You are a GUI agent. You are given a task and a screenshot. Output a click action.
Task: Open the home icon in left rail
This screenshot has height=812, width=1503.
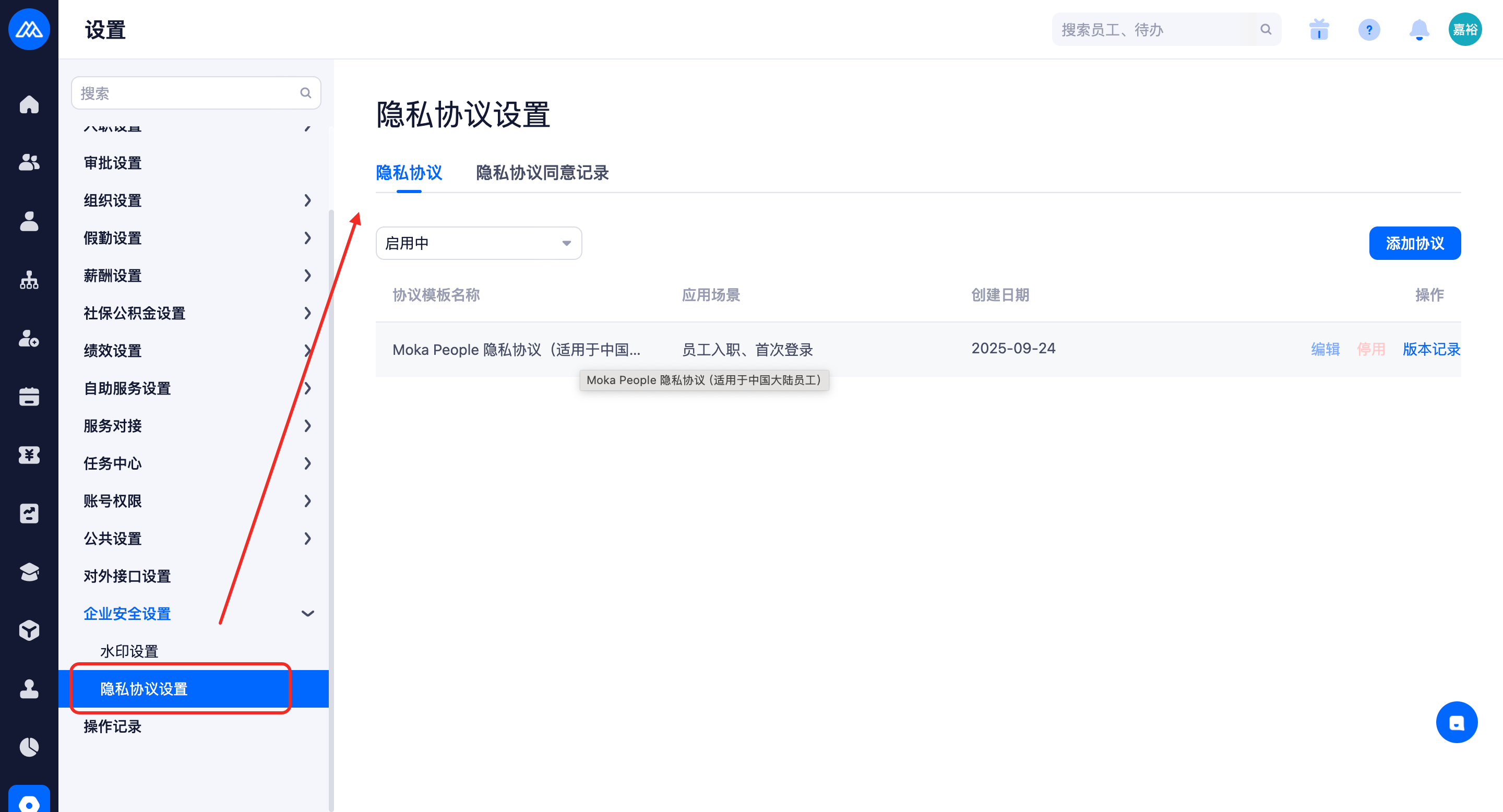coord(29,104)
